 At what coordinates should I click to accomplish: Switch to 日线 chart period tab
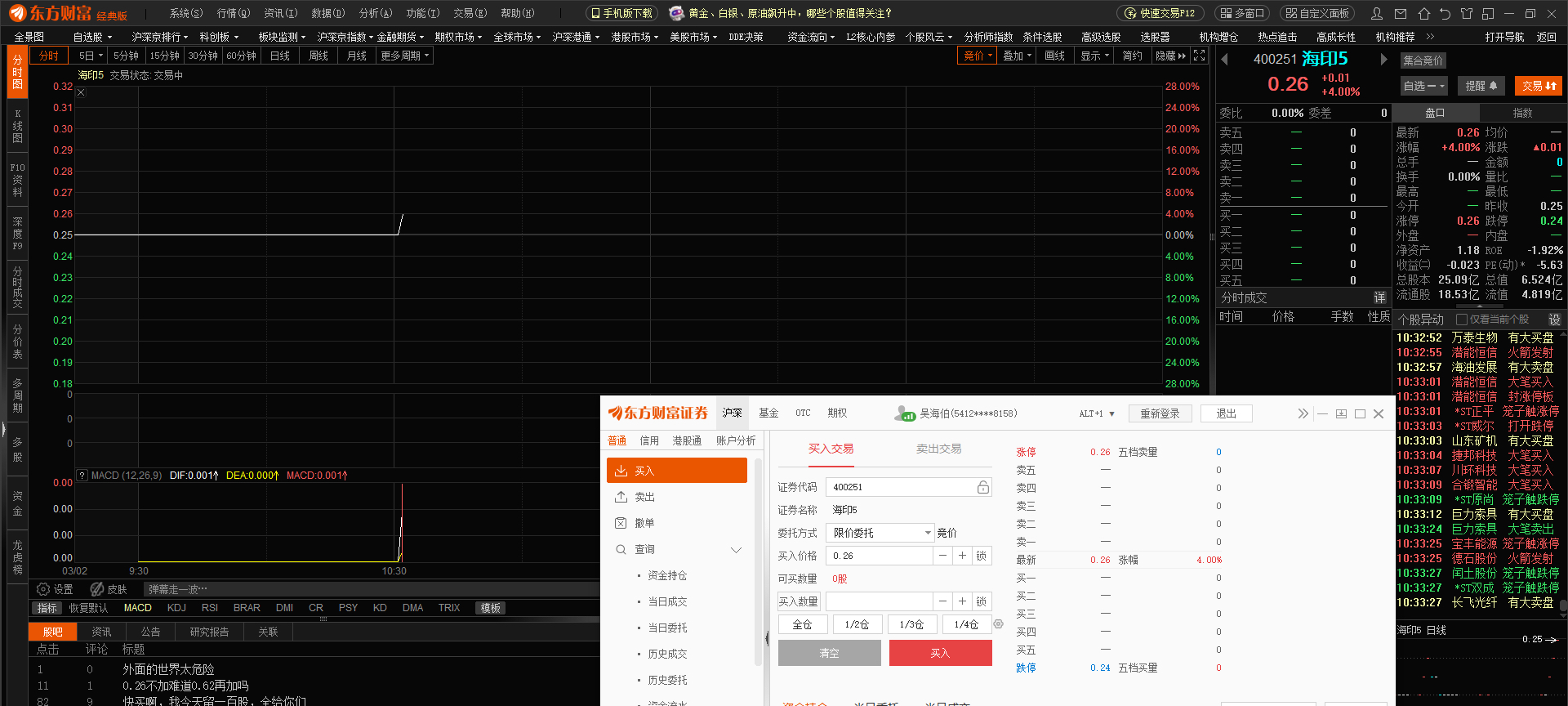point(280,56)
